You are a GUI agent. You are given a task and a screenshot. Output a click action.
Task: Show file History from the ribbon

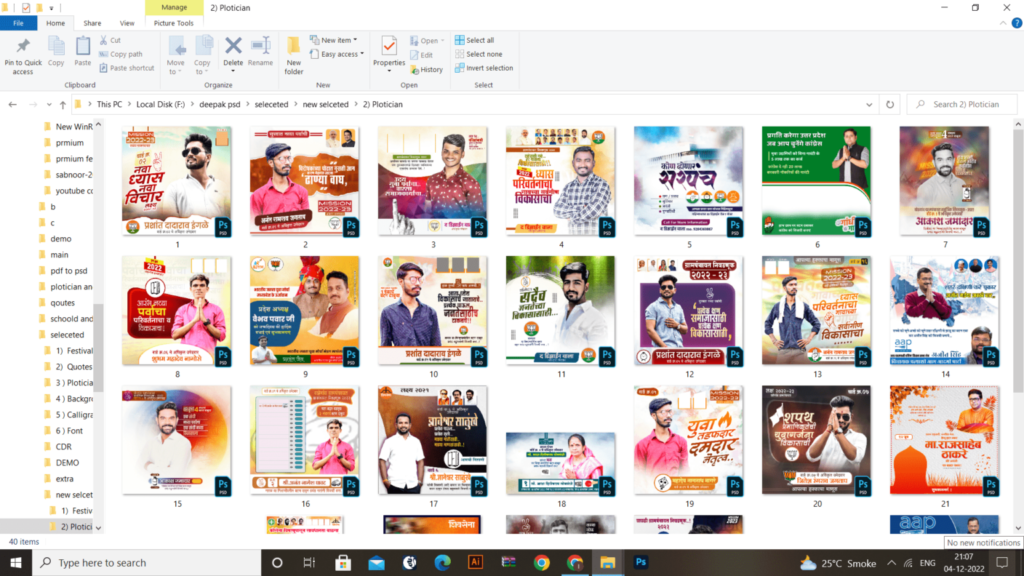point(426,69)
